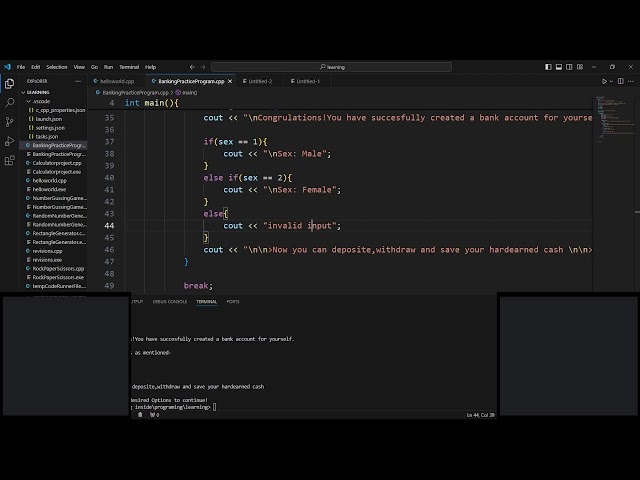This screenshot has height=480, width=640.
Task: Click the ports forwarded status bar item
Action: pyautogui.click(x=154, y=415)
